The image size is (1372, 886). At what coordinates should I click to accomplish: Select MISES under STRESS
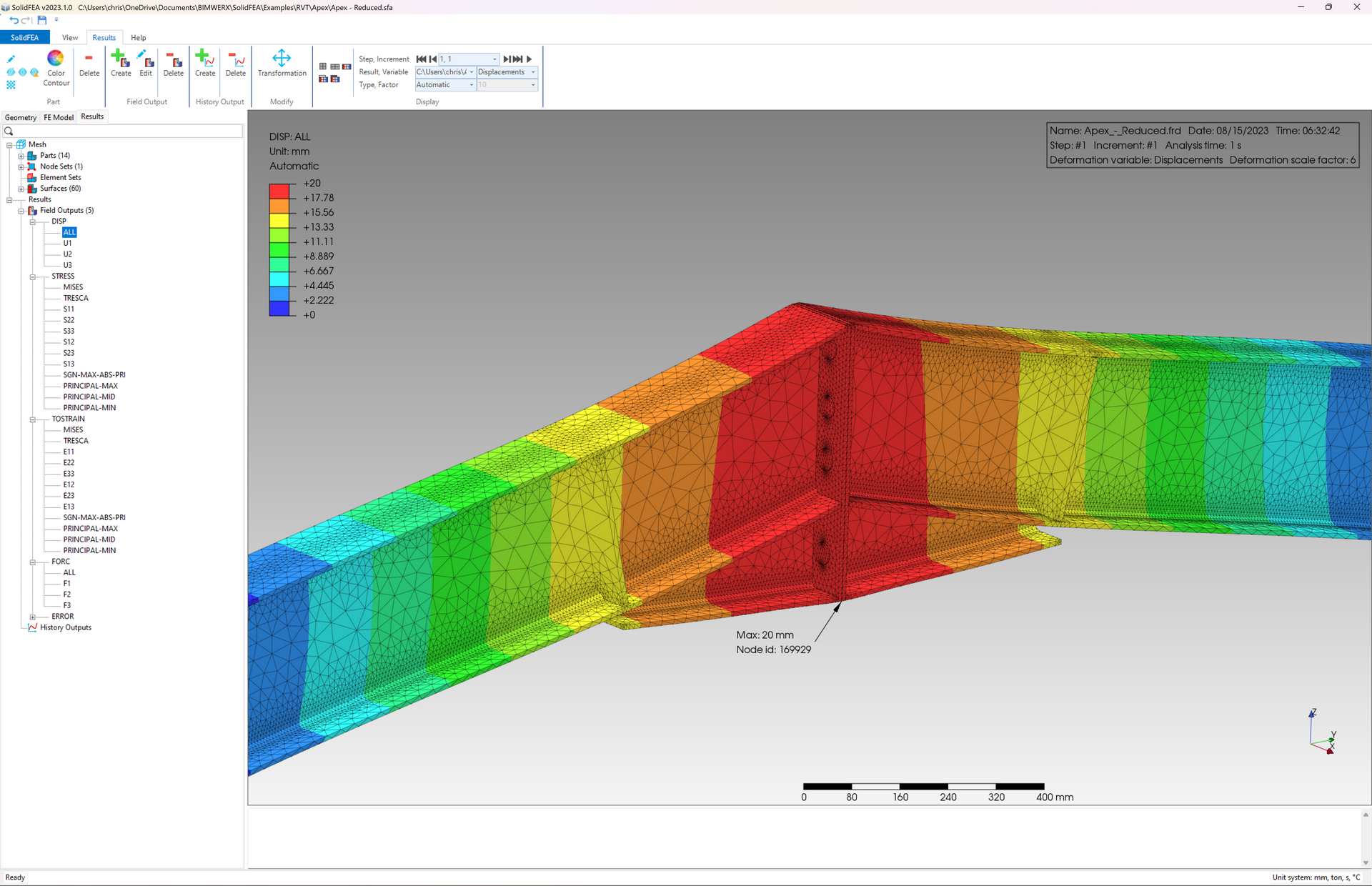coord(73,287)
